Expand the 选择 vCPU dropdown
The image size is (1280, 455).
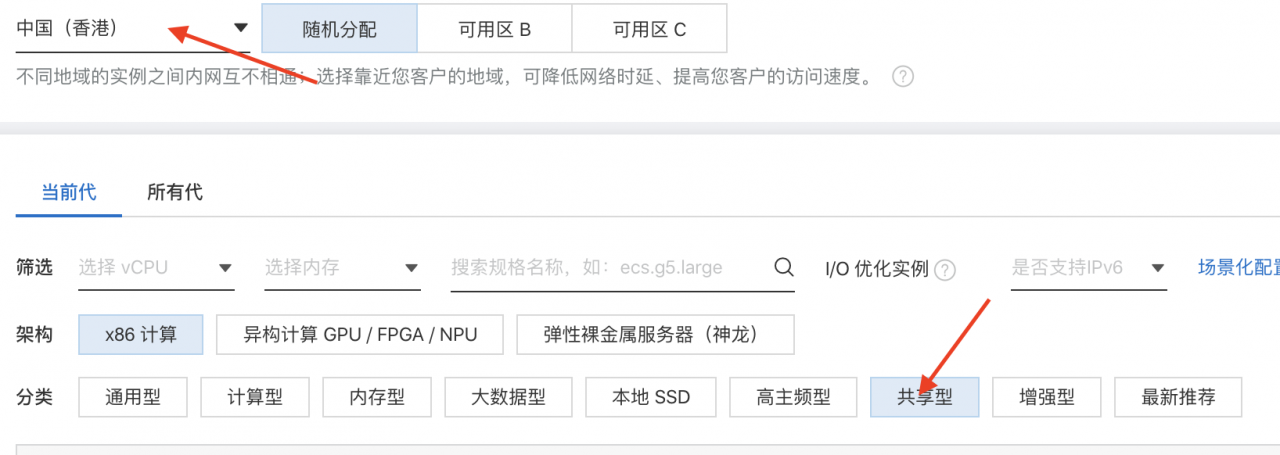[x=156, y=268]
